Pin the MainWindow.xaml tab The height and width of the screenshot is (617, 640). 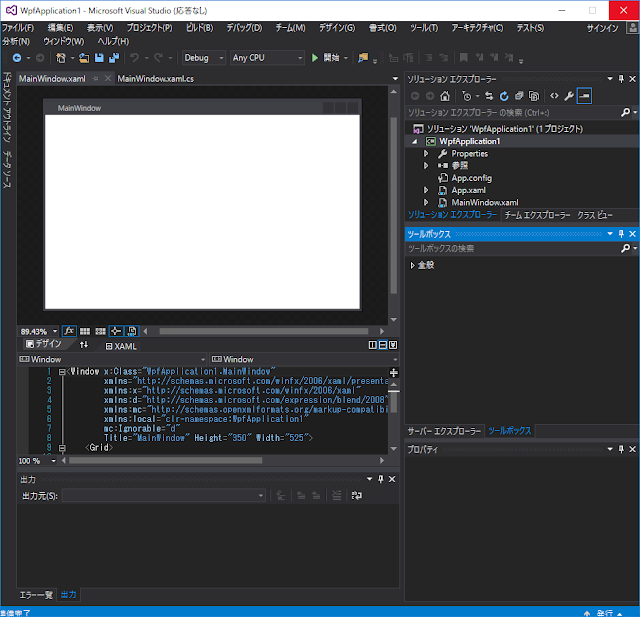coord(95,79)
